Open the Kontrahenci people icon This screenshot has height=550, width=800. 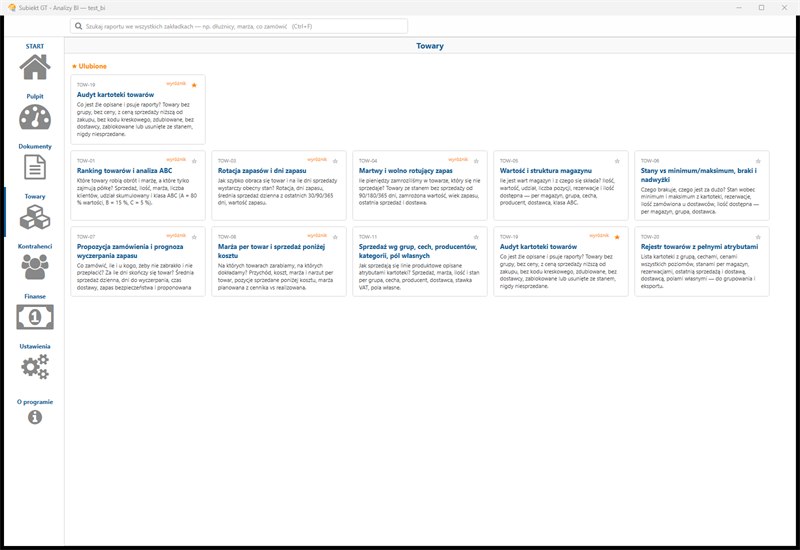point(35,267)
